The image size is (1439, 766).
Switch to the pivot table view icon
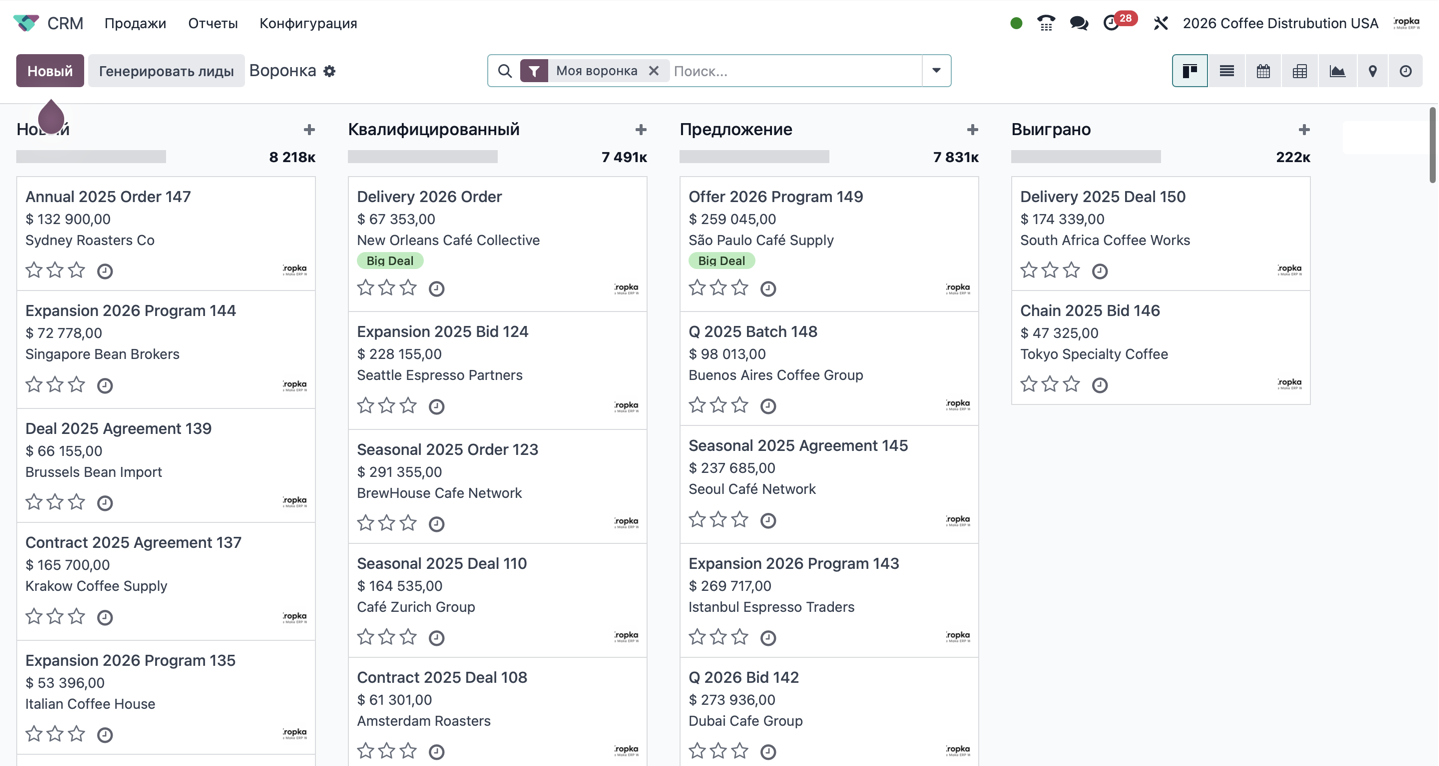coord(1300,71)
